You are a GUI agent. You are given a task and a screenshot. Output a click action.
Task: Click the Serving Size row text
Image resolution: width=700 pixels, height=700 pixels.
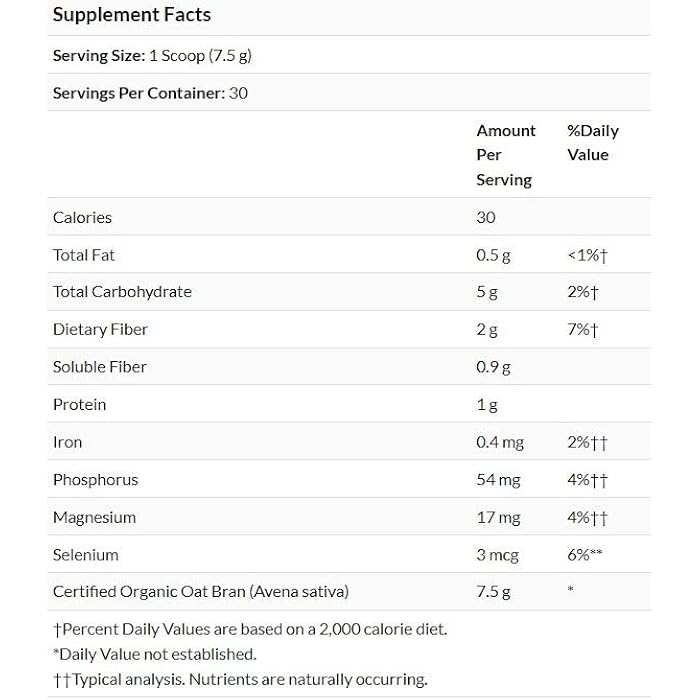[152, 56]
